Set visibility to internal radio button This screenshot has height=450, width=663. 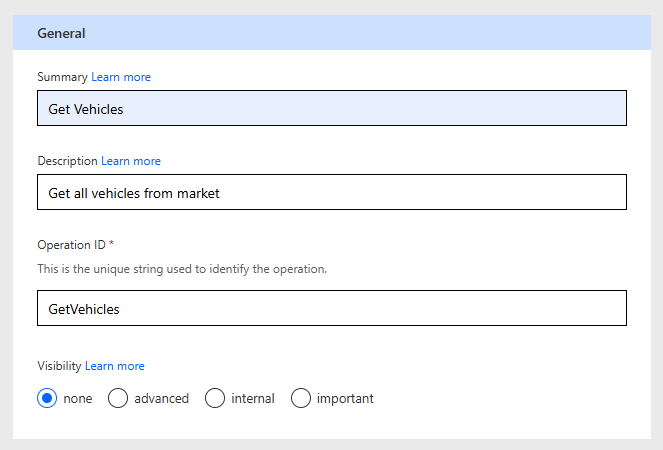(215, 398)
